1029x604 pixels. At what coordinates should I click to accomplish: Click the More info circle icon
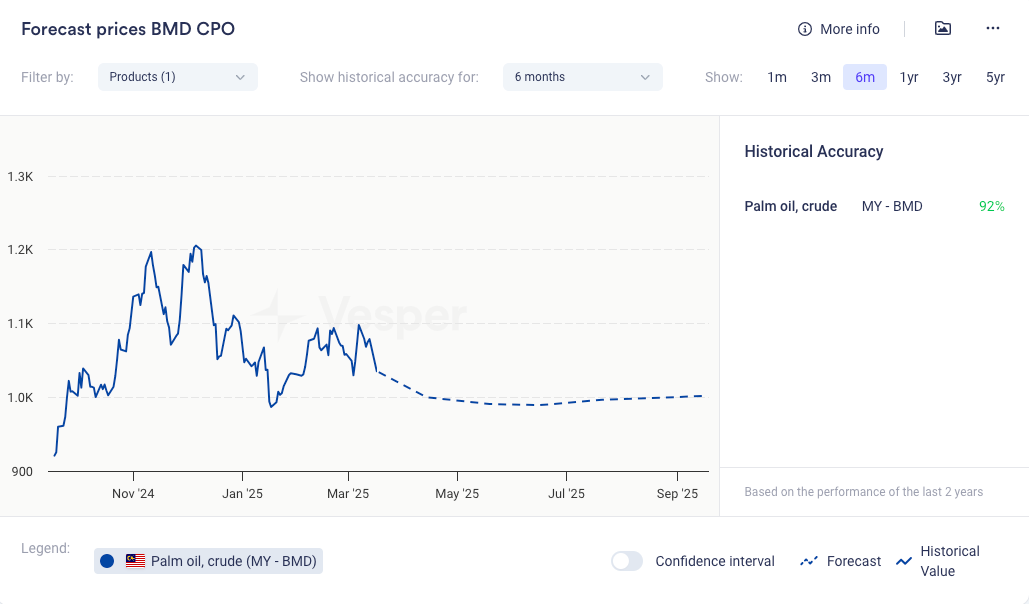804,29
